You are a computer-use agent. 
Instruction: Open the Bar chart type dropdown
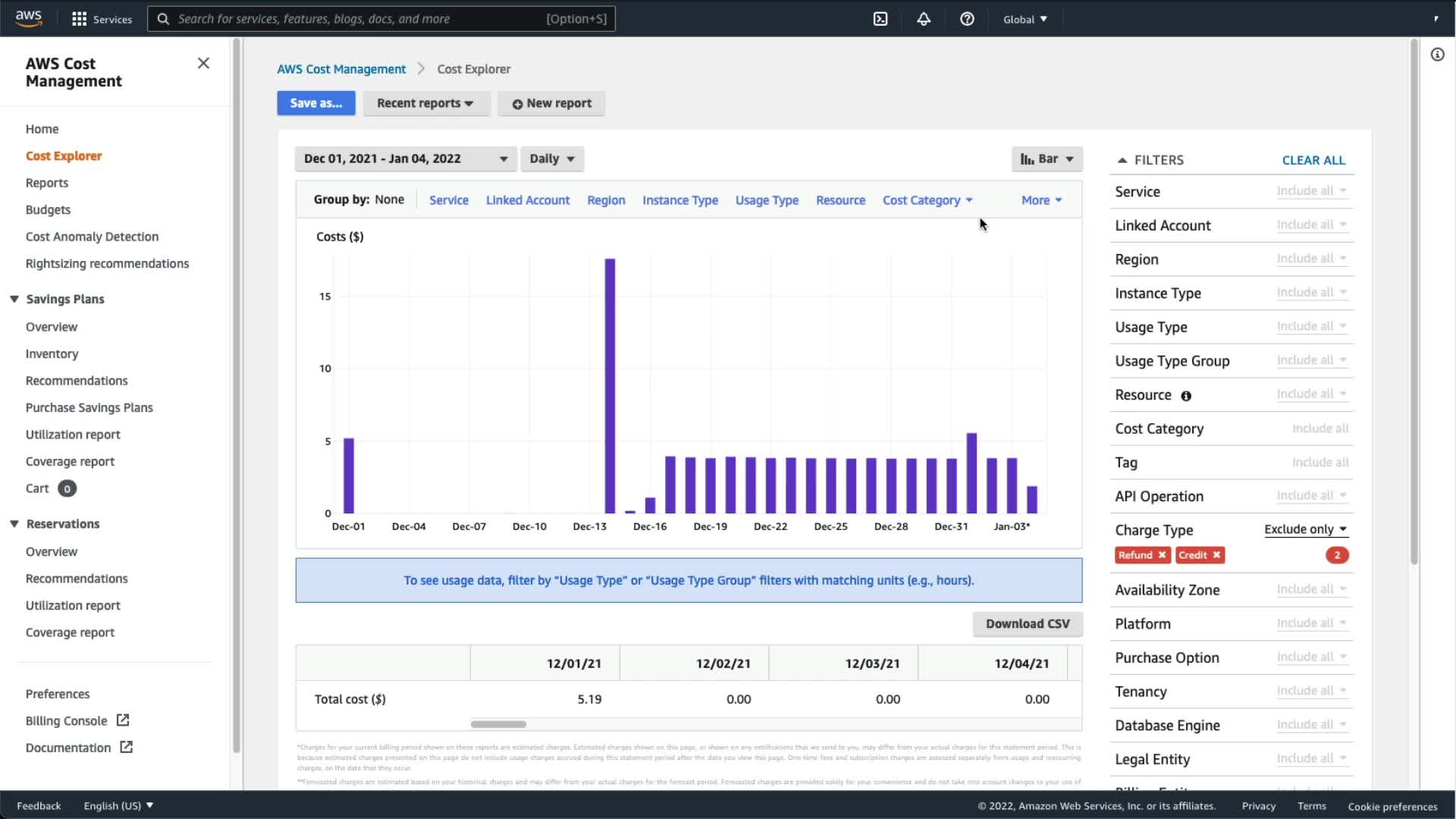coord(1046,158)
